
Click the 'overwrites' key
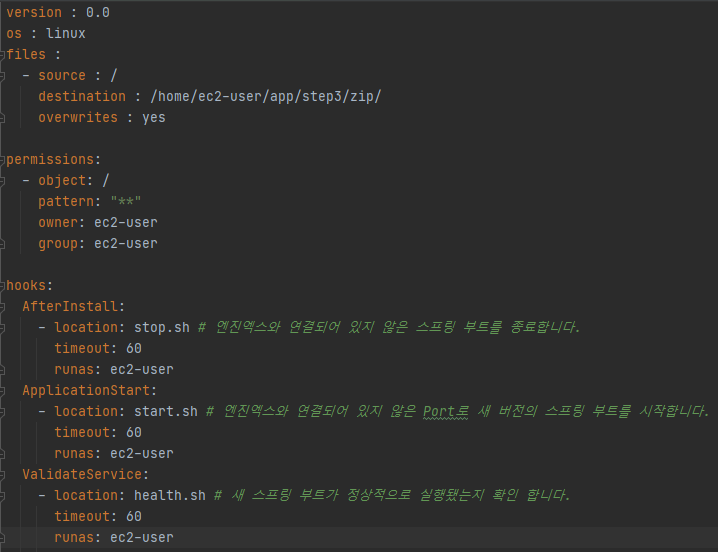point(78,118)
